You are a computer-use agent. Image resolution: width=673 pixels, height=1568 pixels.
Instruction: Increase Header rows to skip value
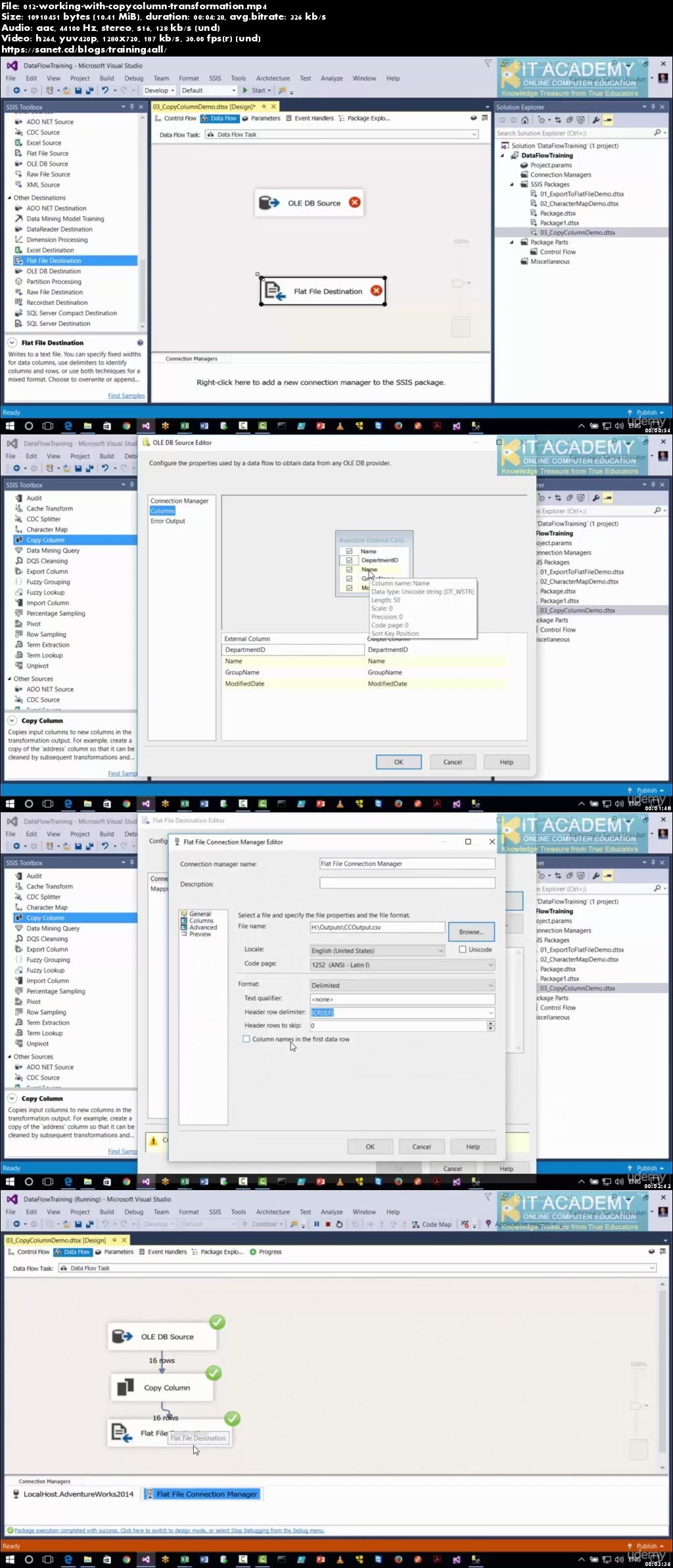pos(491,1023)
